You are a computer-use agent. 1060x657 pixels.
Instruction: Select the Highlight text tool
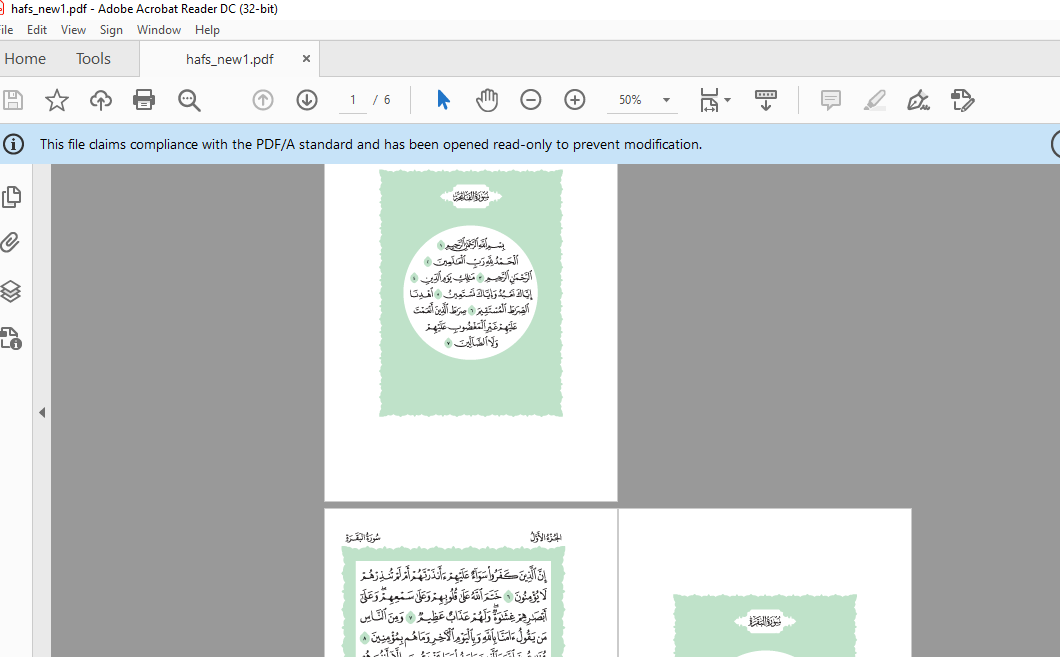coord(875,100)
